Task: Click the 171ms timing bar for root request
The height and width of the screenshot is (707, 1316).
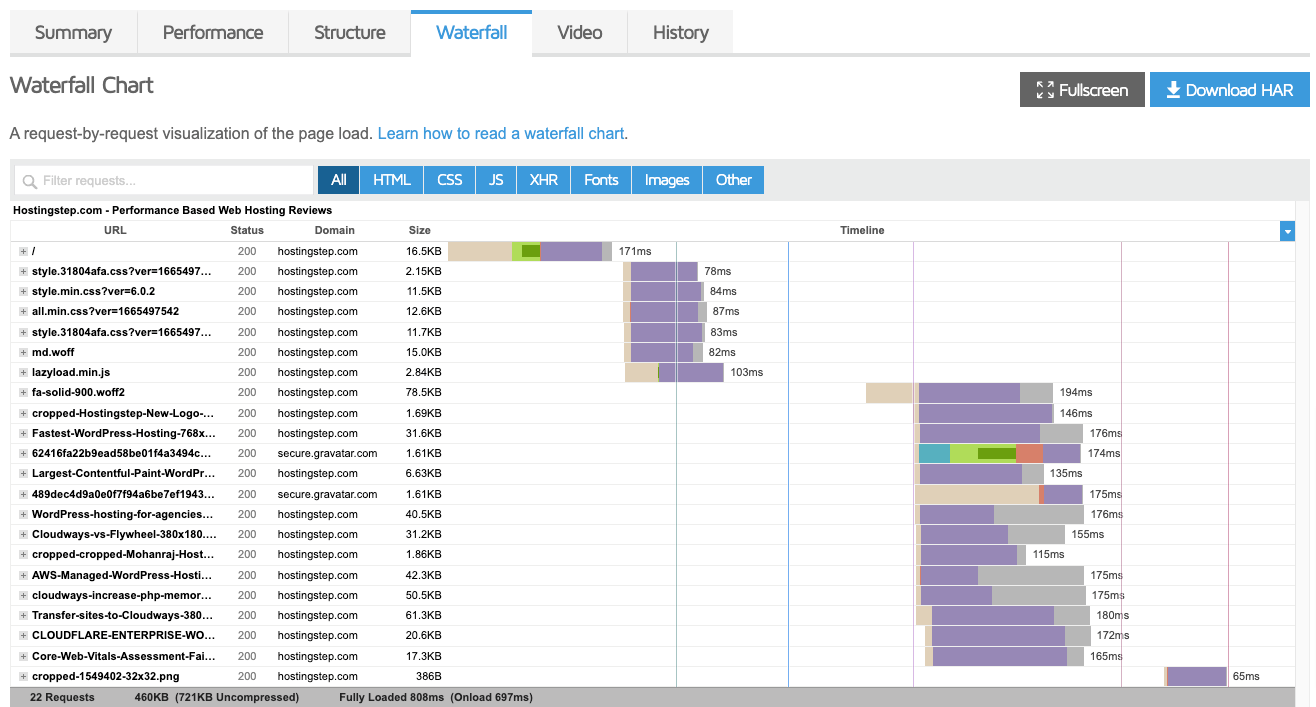Action: point(530,251)
